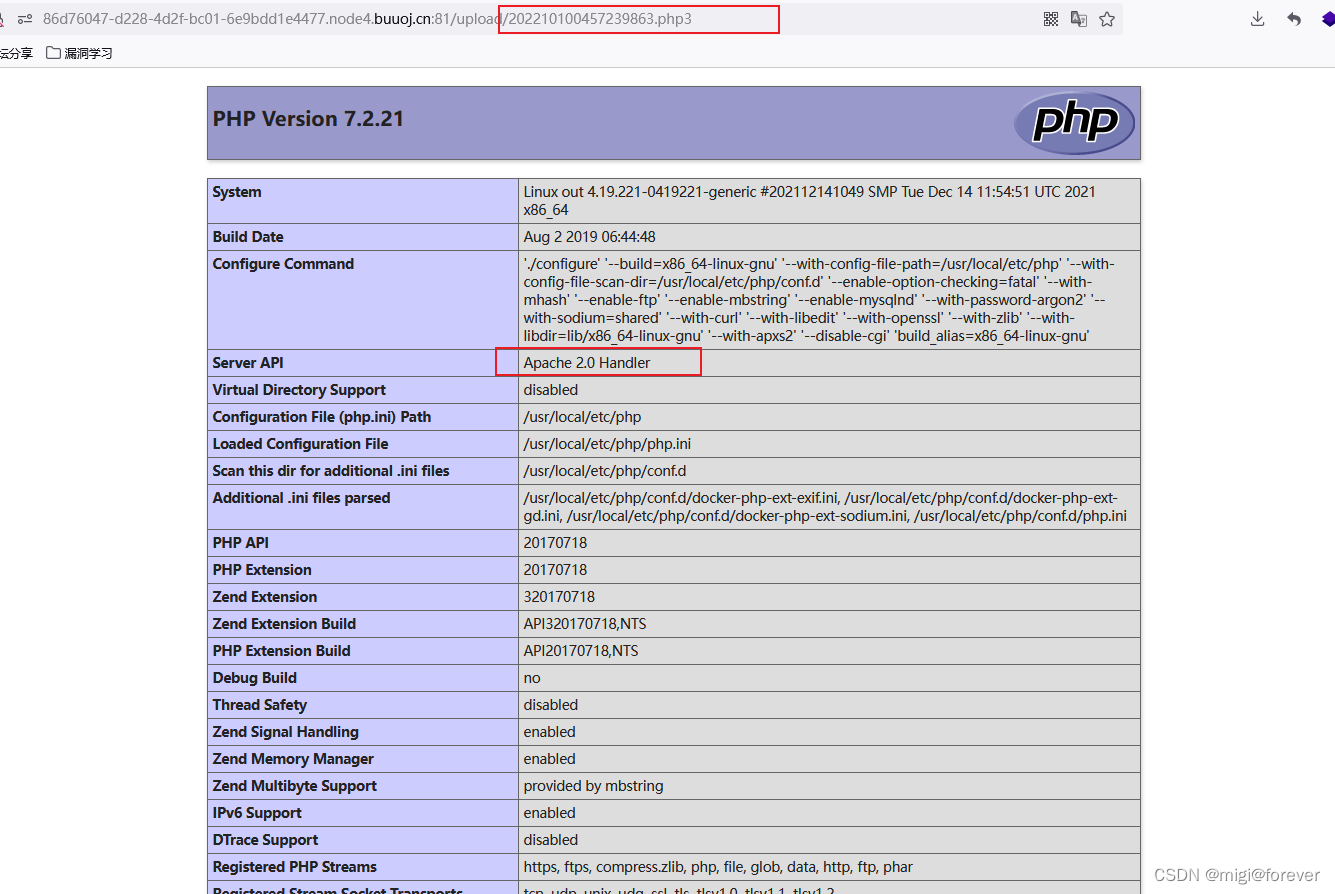Screen dimensions: 1335x894
Task: Open the 漏洞学习 bookmarks folder
Action: tap(80, 53)
